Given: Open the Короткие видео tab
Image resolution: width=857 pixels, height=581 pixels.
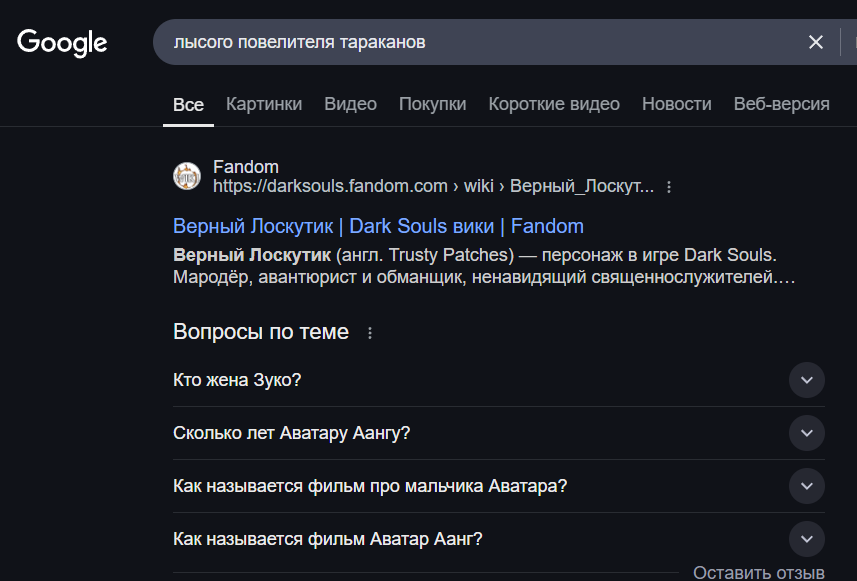Looking at the screenshot, I should pos(554,104).
